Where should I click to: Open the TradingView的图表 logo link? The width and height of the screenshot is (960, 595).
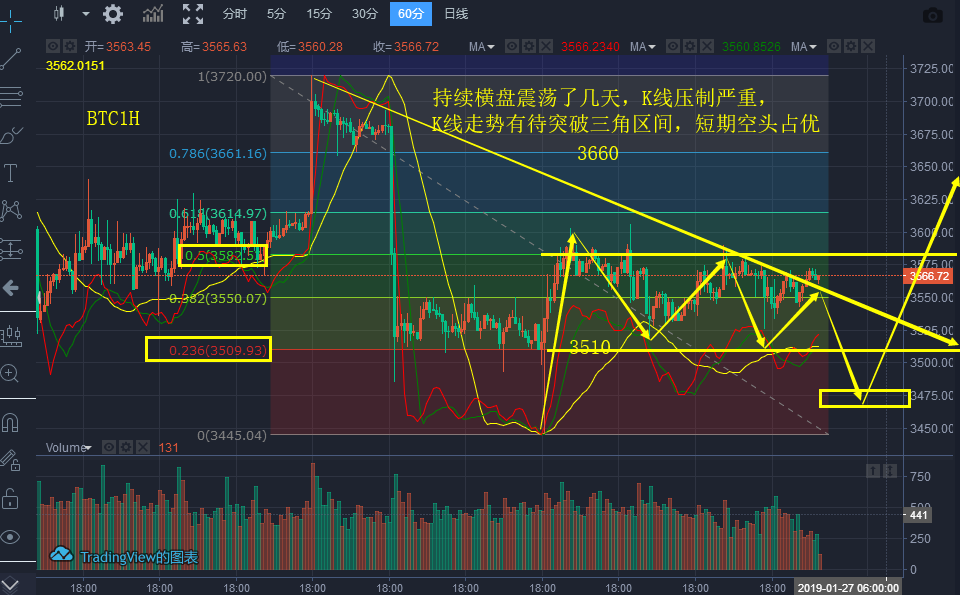[124, 556]
